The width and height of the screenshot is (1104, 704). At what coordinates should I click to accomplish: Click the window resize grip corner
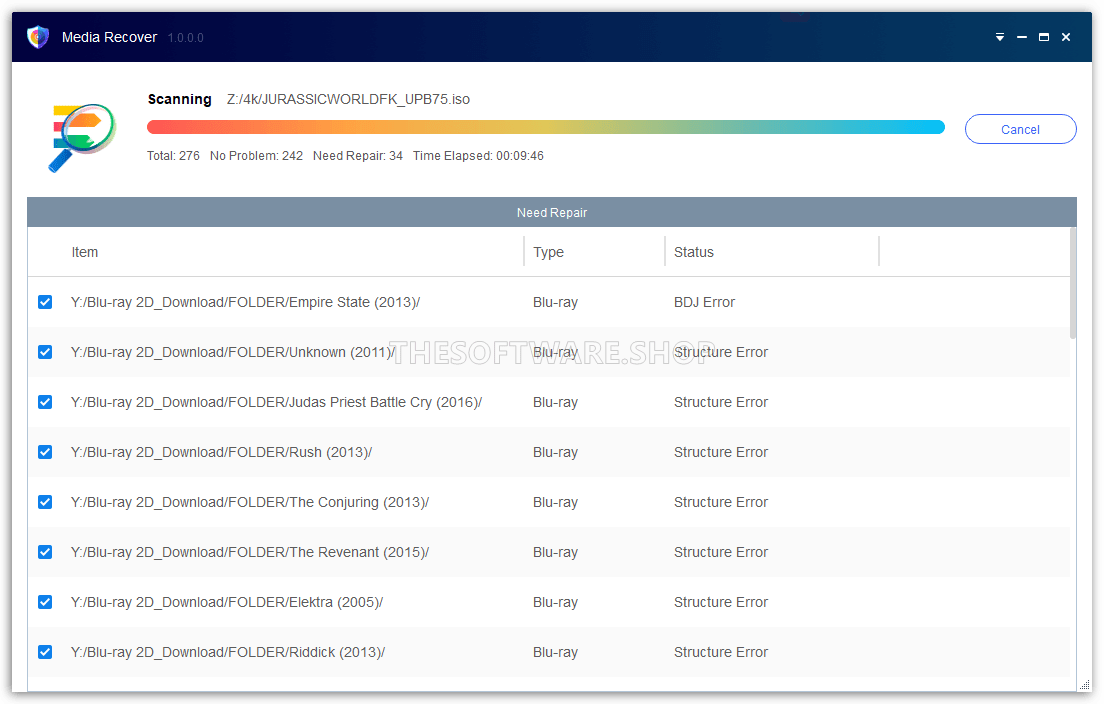(x=1084, y=684)
